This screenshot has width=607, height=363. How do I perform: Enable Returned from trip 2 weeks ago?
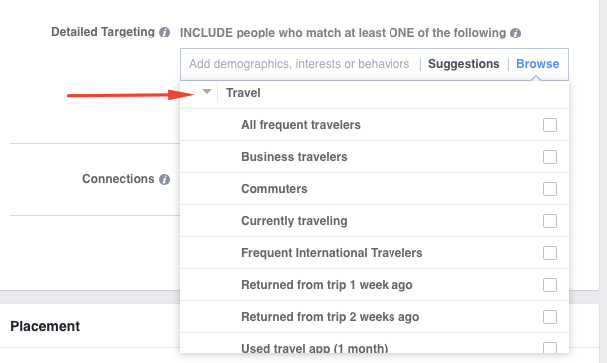pos(550,317)
